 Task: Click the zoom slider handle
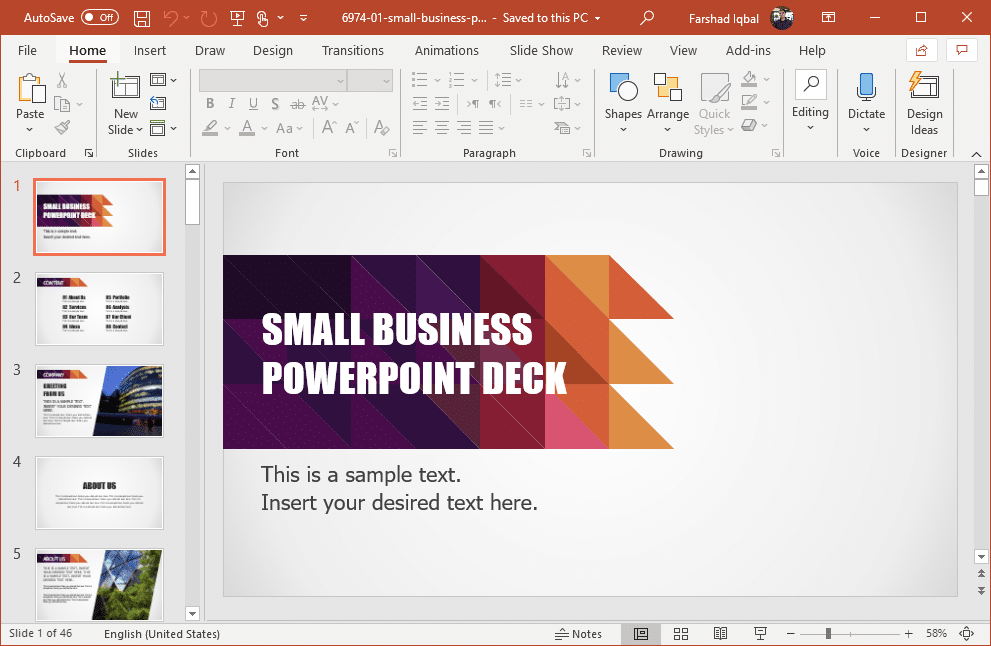(828, 634)
